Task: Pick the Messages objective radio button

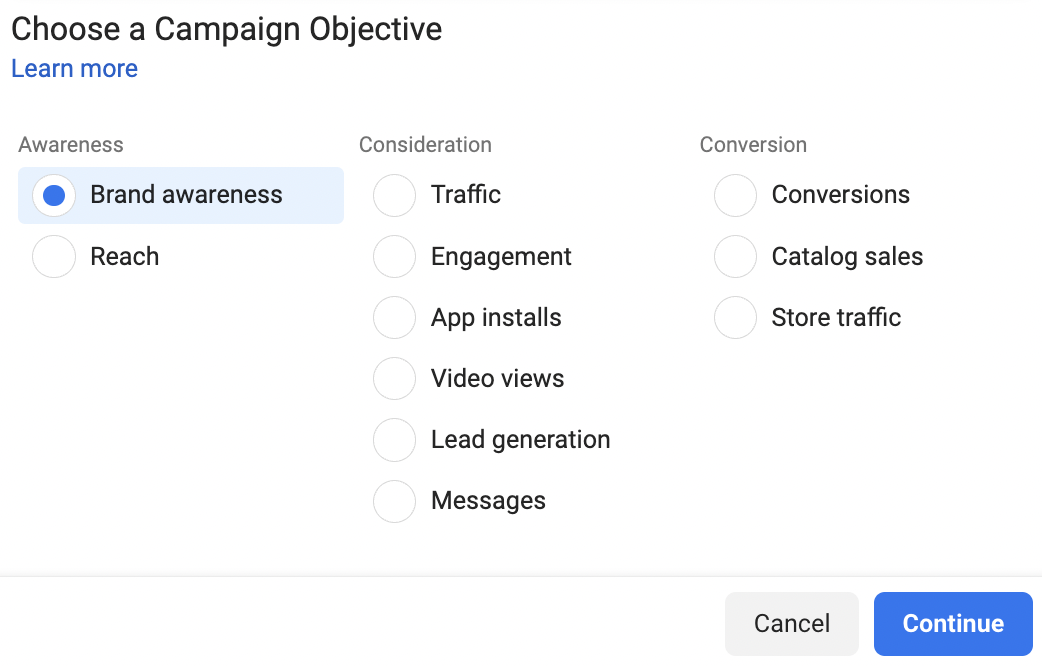Action: point(394,501)
